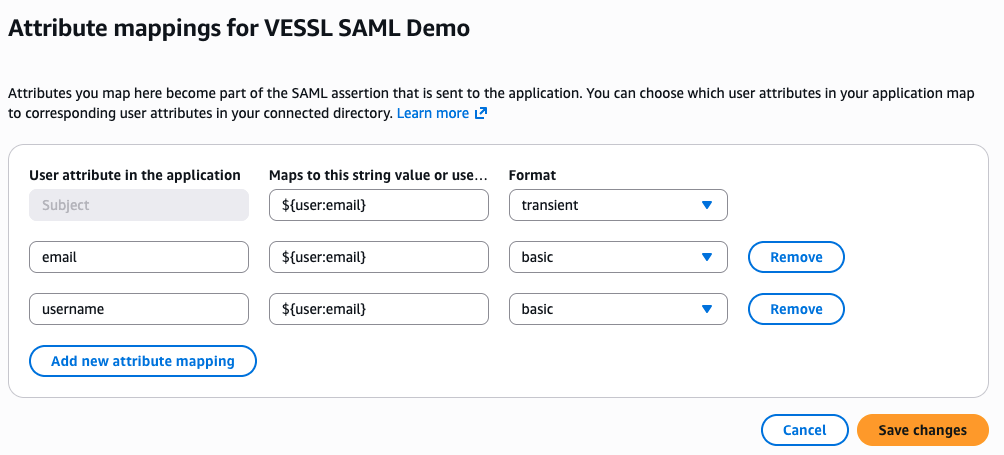The height and width of the screenshot is (455, 1004).
Task: Click the external link icon beside Learn more
Action: pos(481,114)
